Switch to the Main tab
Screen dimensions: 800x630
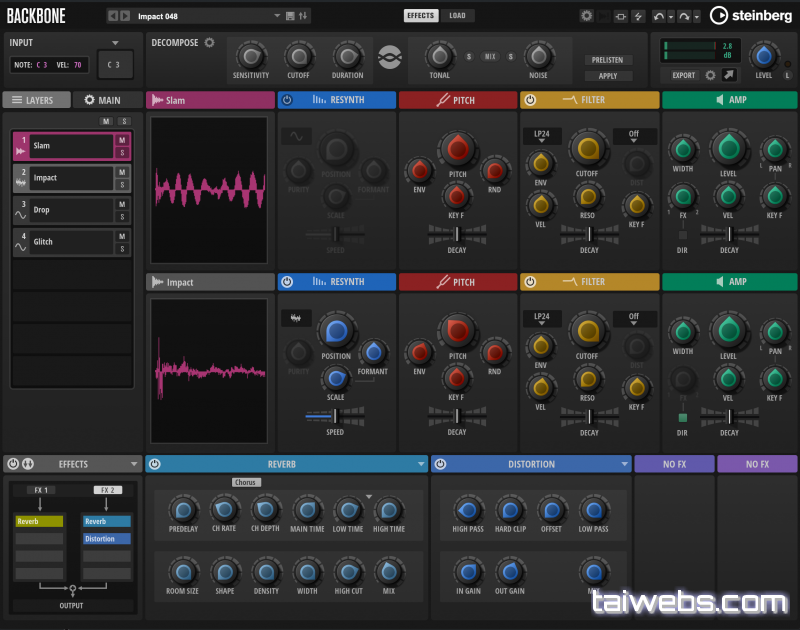click(108, 100)
